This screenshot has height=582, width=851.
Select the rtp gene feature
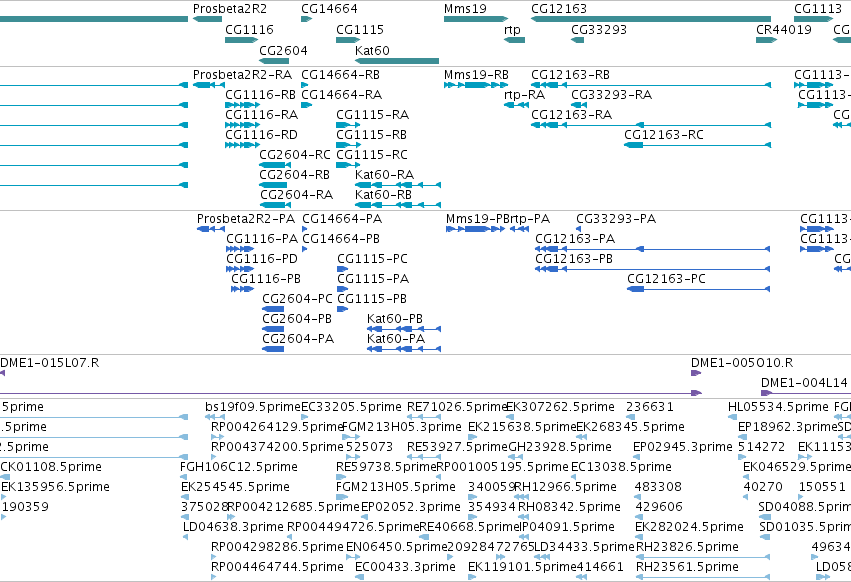point(515,40)
